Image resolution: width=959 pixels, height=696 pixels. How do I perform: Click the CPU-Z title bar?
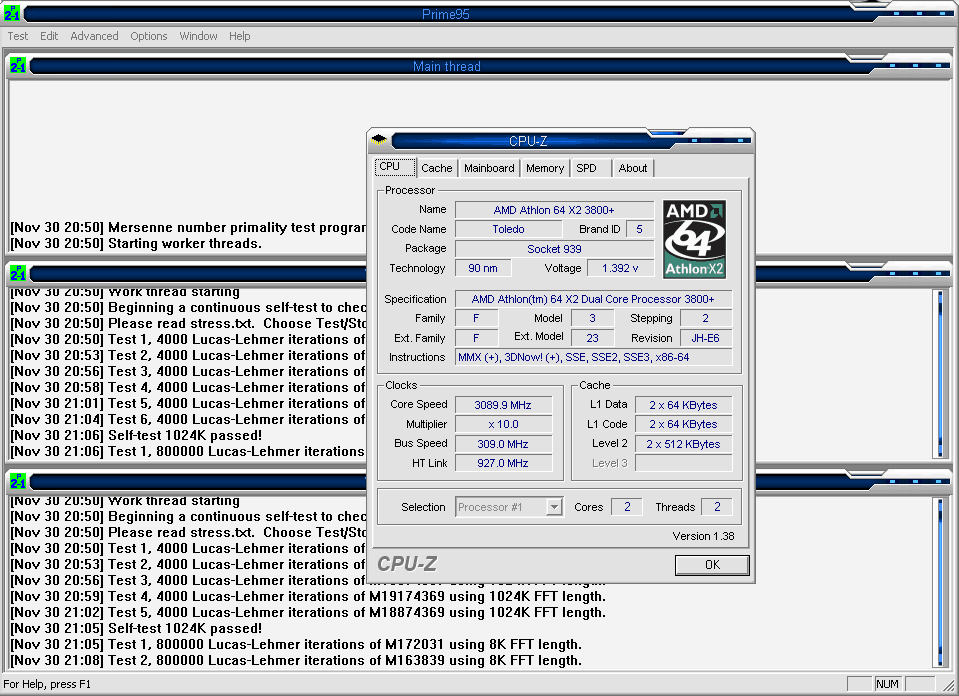[529, 141]
